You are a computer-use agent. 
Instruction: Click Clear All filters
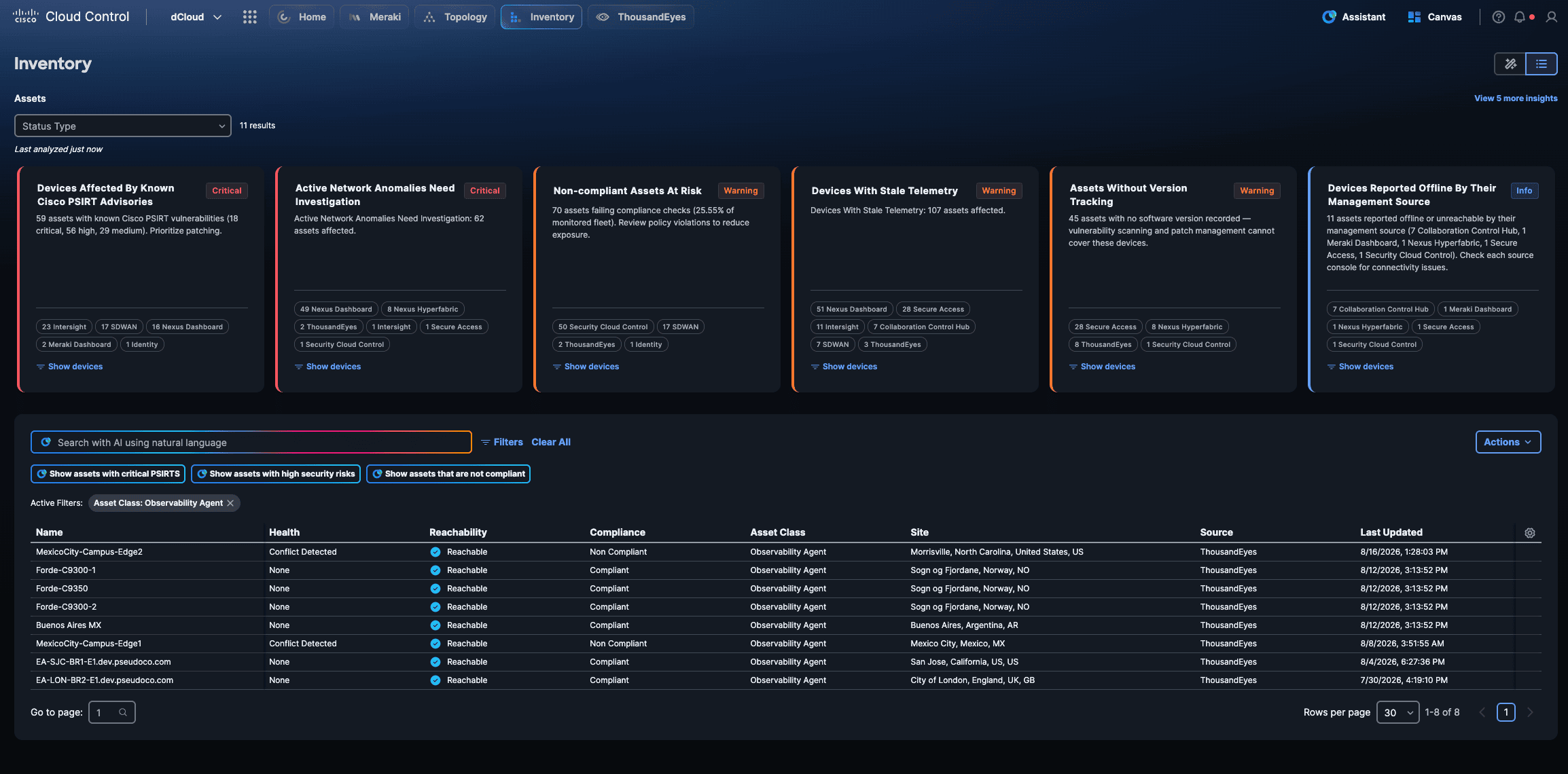551,442
